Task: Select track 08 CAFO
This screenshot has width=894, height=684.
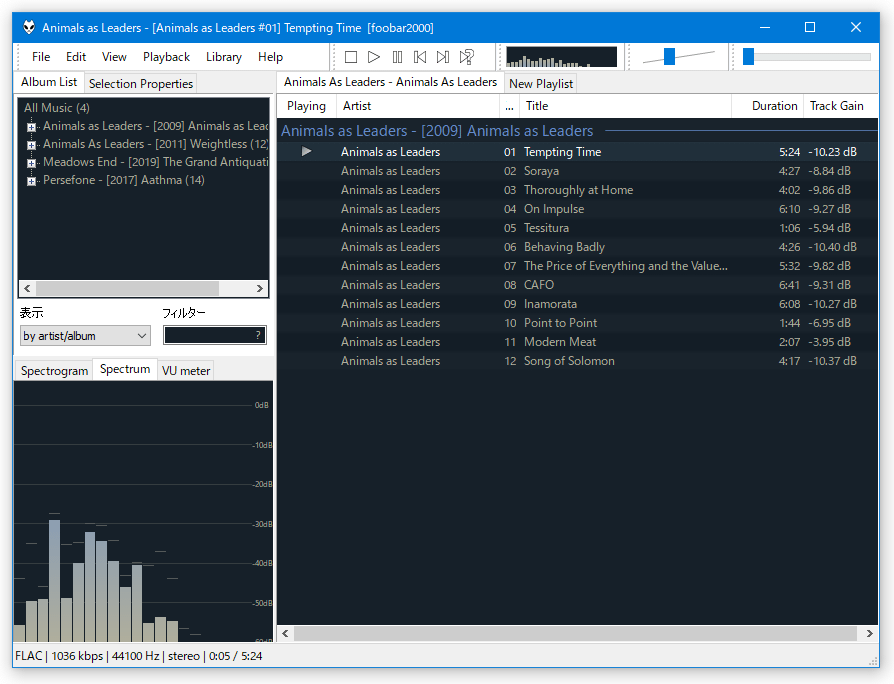Action: [578, 285]
